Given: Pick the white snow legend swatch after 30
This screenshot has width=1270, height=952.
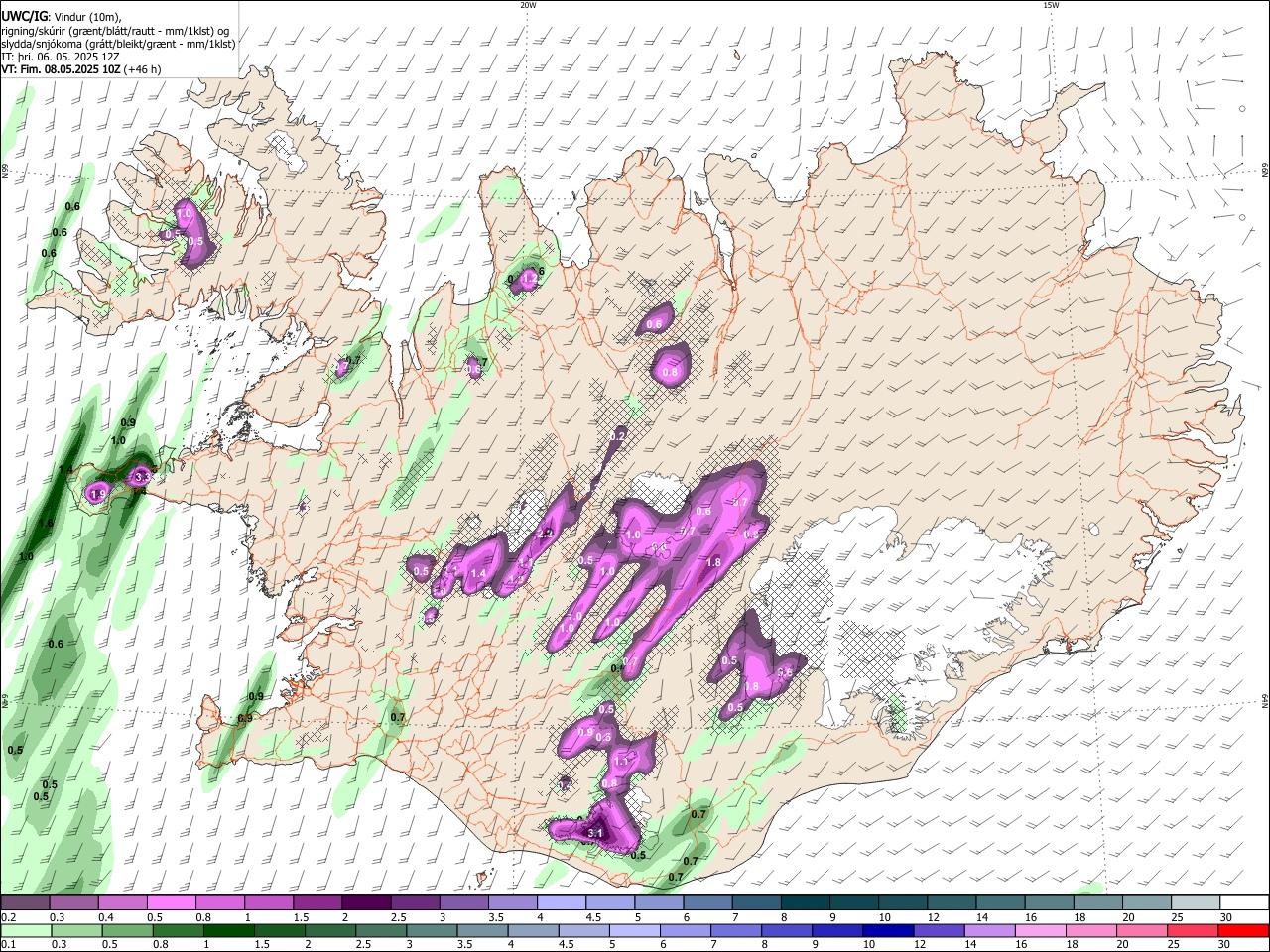Looking at the screenshot, I should point(1245,902).
